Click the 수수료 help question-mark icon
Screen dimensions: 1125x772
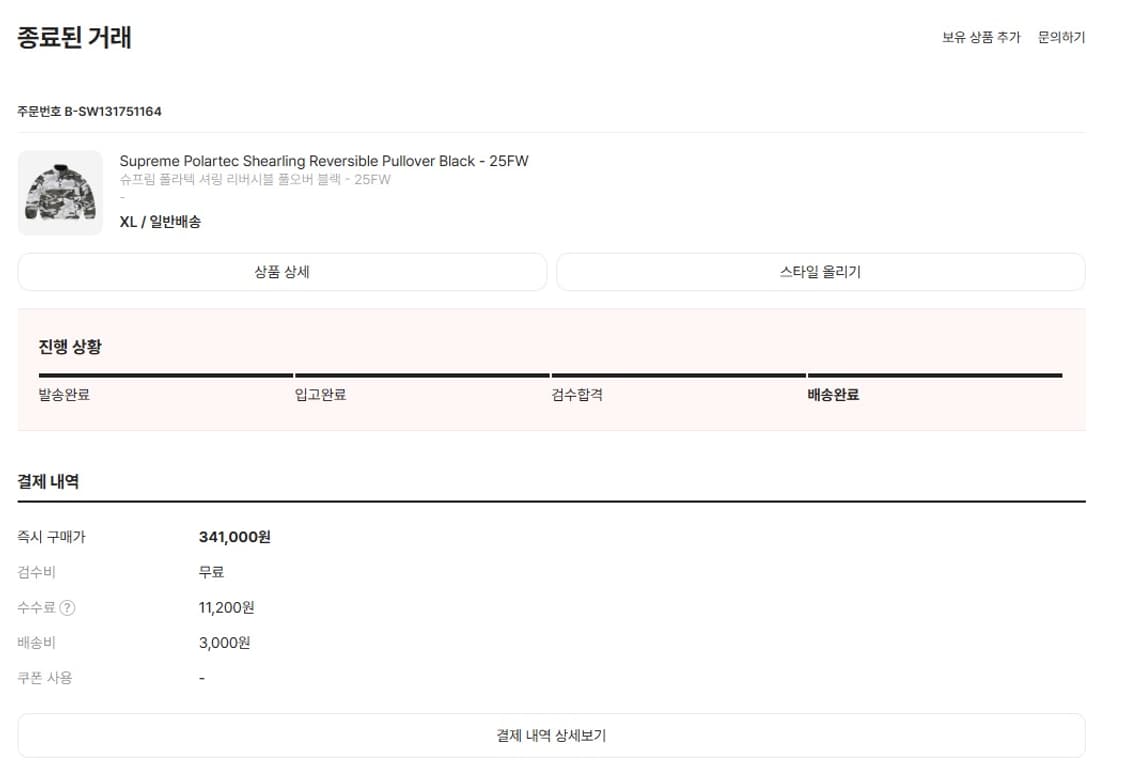[x=67, y=608]
